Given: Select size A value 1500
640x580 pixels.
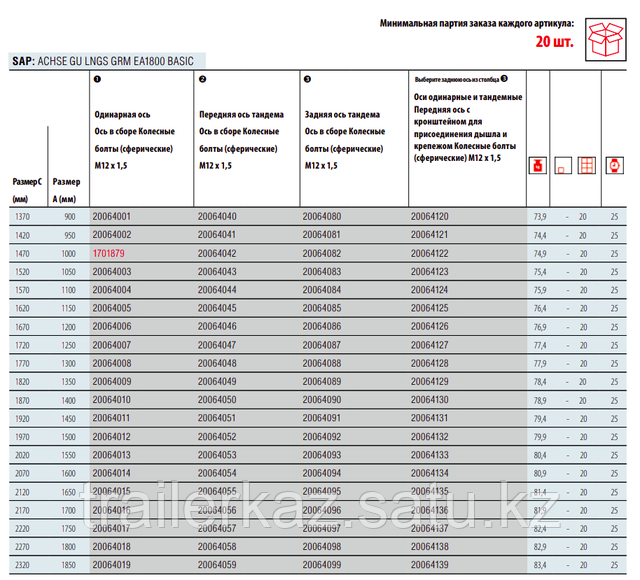Looking at the screenshot, I should [x=69, y=437].
